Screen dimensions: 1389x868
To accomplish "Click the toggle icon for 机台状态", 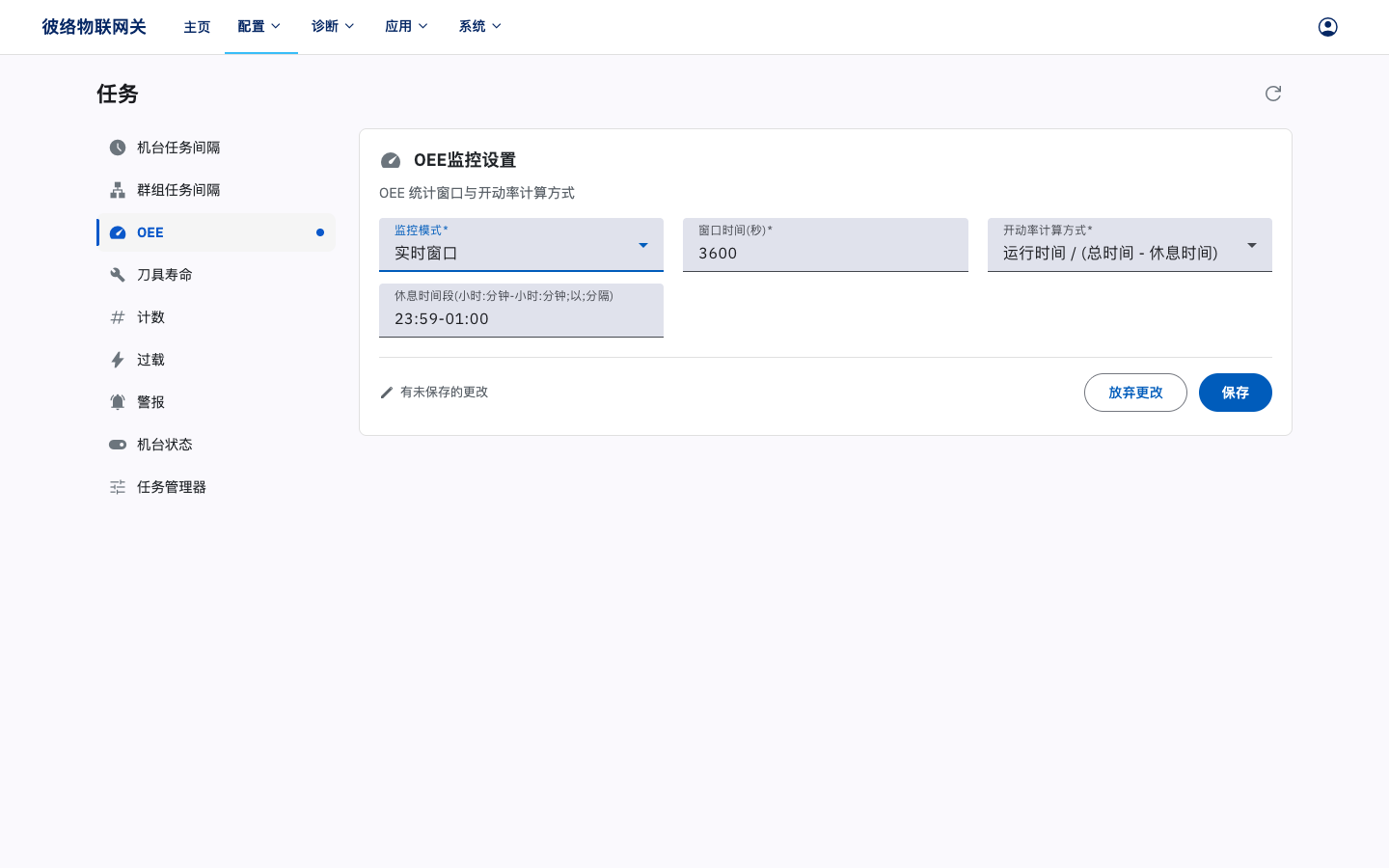I will click(118, 445).
